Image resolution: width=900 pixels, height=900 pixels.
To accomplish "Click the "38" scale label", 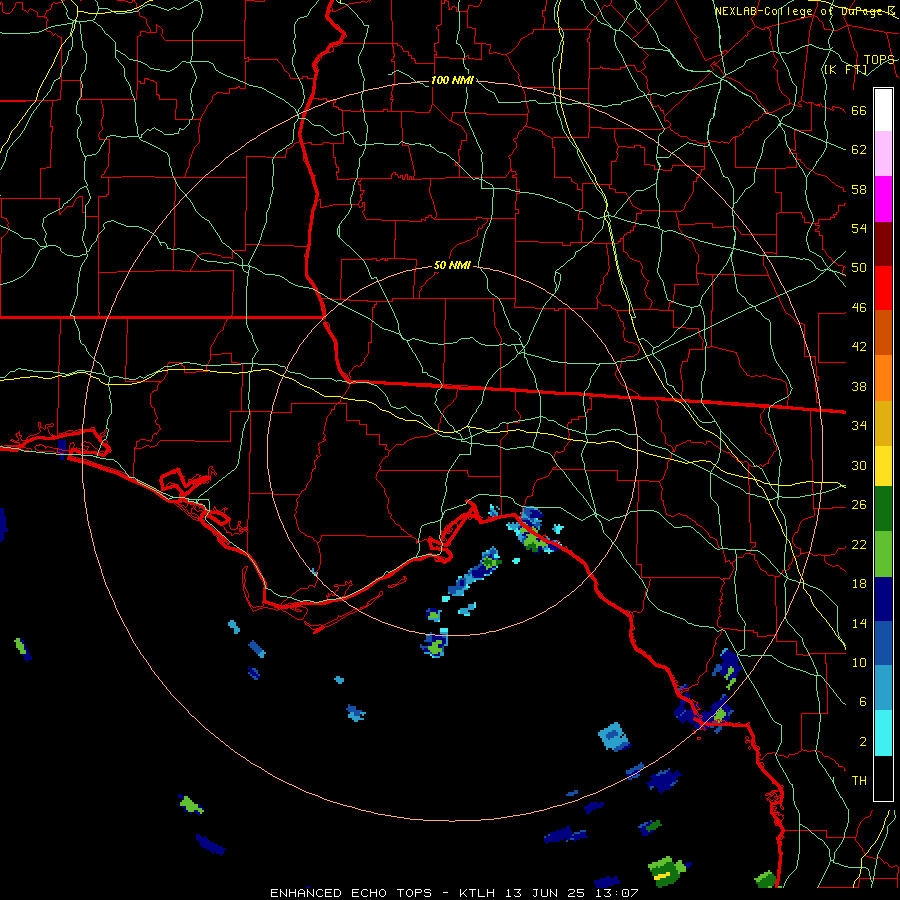I will pos(859,386).
